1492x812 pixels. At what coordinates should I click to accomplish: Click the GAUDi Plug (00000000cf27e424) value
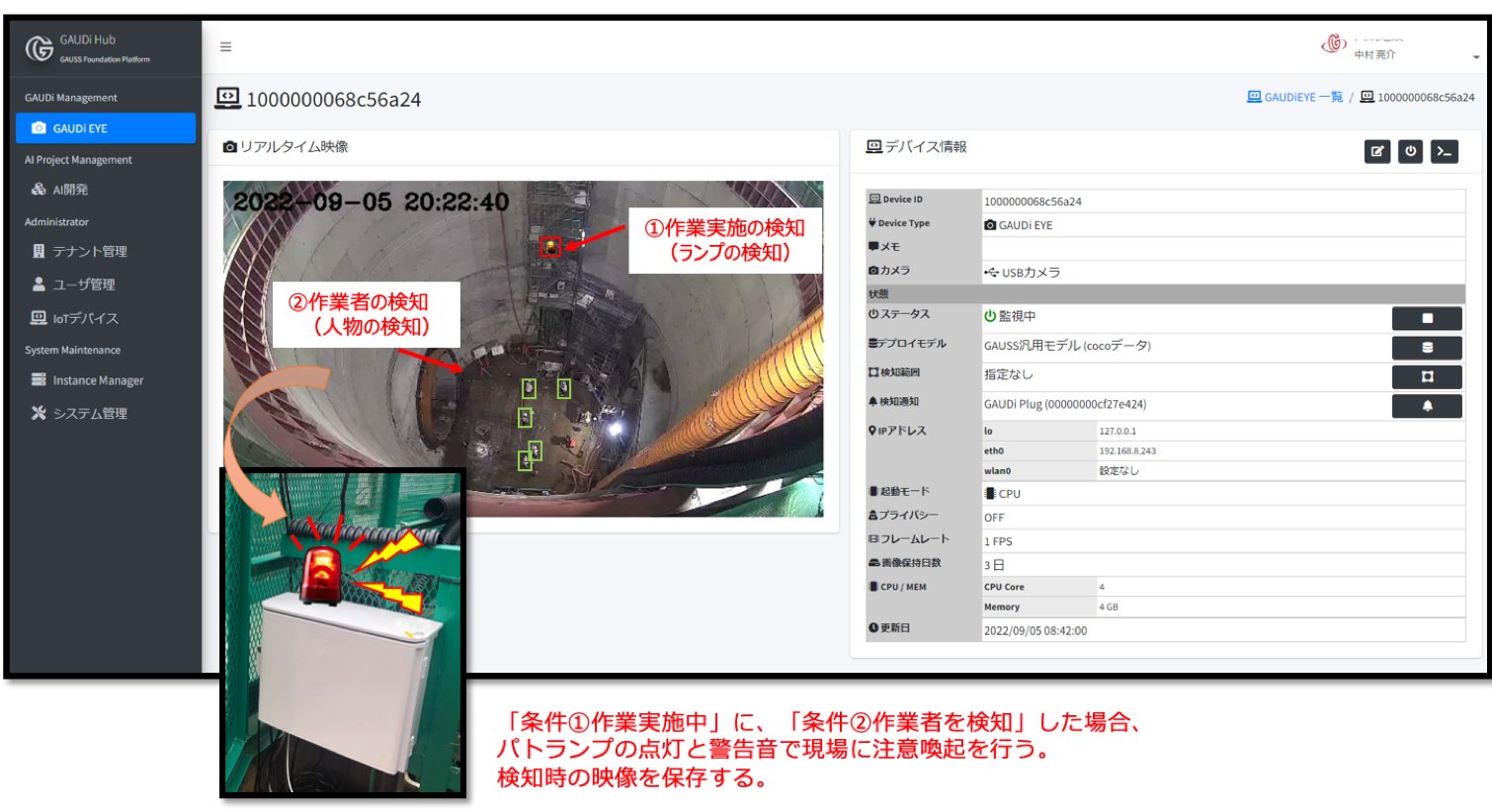pyautogui.click(x=1065, y=404)
